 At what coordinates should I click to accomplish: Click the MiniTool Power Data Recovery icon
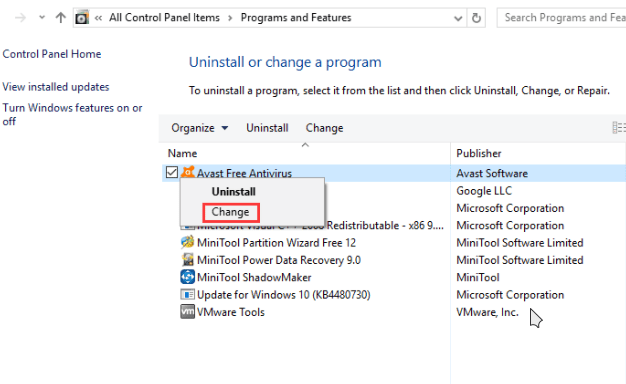point(187,260)
